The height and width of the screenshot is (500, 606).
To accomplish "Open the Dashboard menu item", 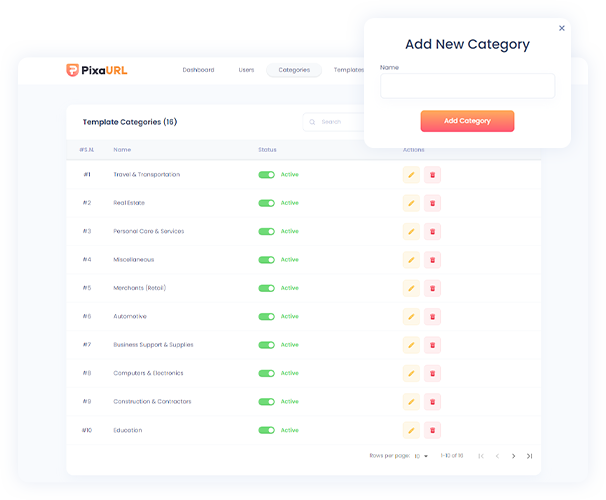I will 198,70.
